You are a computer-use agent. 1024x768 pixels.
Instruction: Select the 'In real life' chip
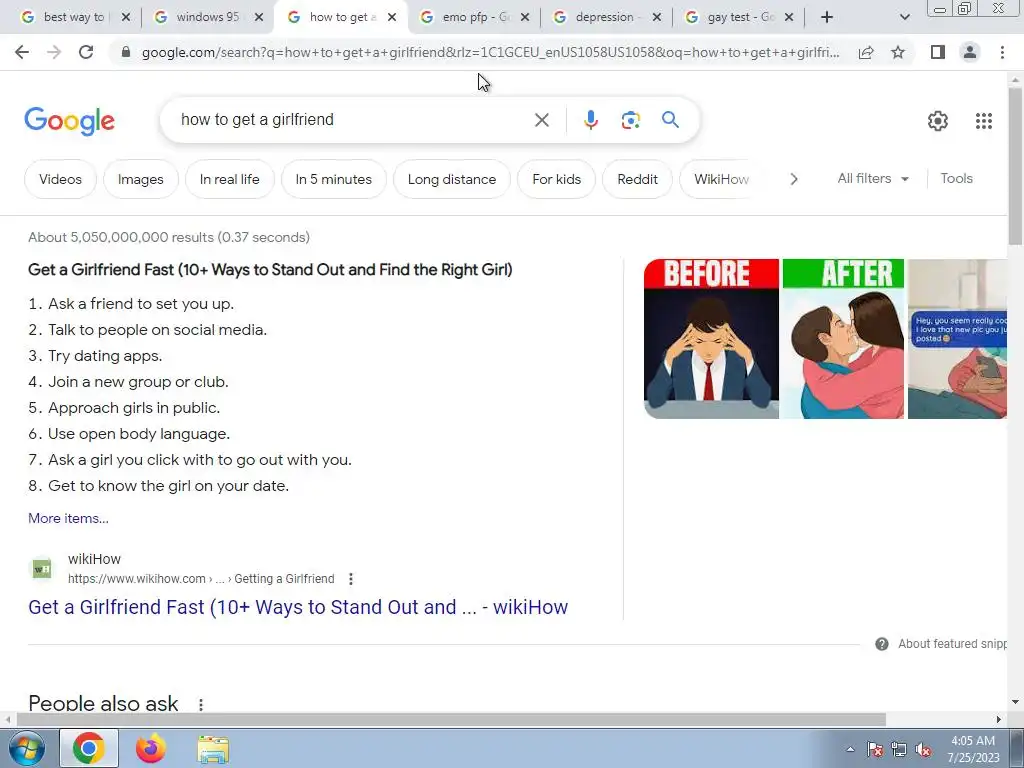(x=229, y=179)
